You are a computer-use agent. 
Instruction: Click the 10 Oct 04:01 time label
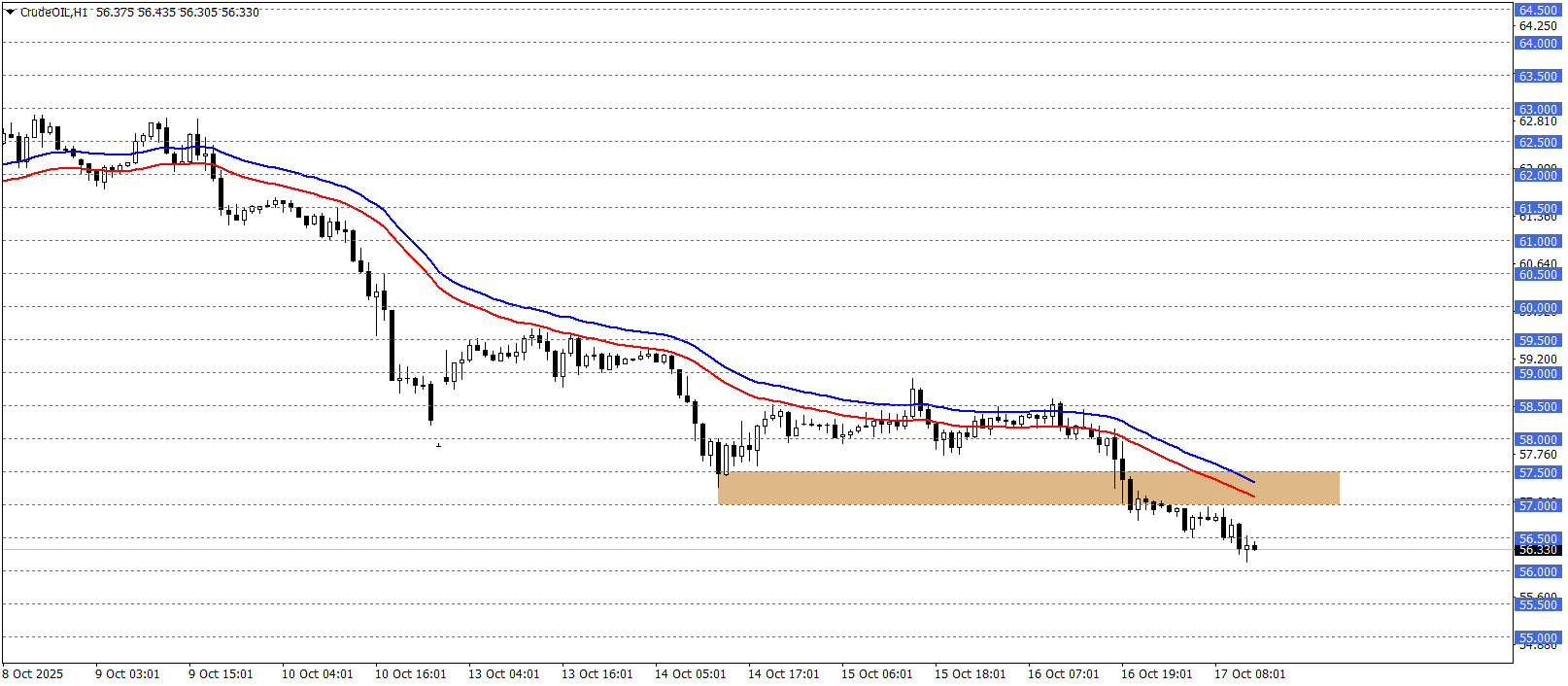click(317, 673)
